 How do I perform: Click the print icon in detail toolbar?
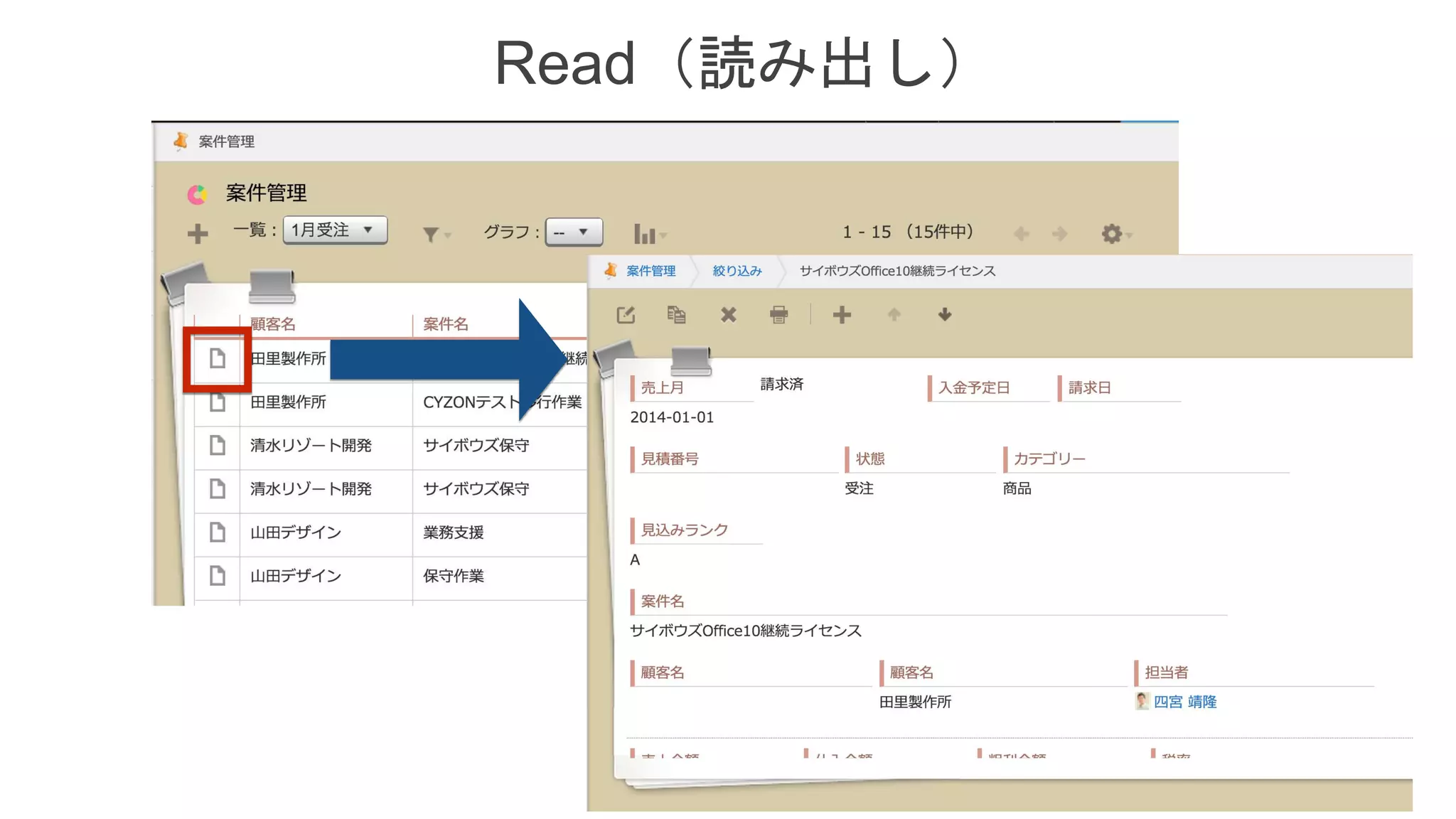(779, 315)
